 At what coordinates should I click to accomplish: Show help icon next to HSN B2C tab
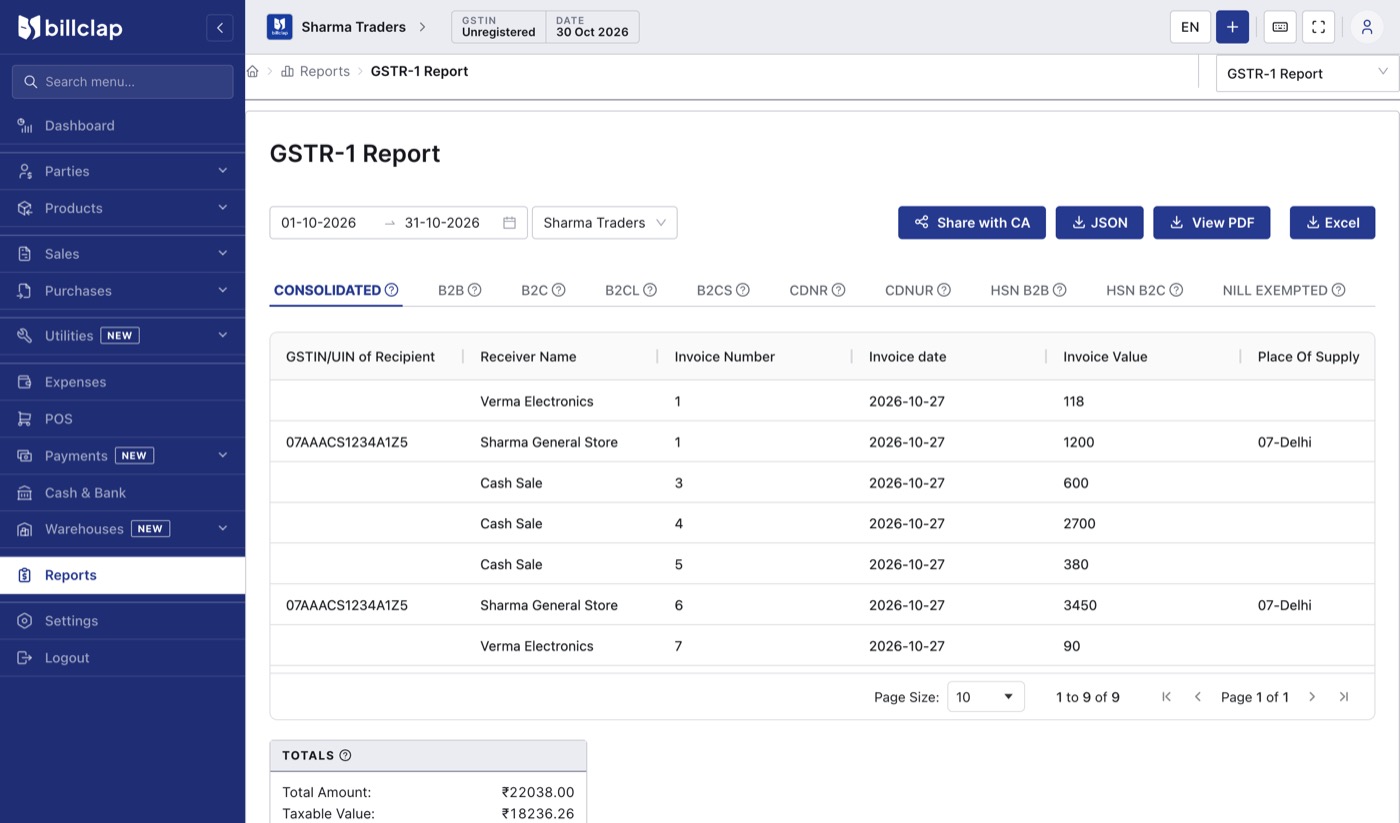[x=1177, y=290]
